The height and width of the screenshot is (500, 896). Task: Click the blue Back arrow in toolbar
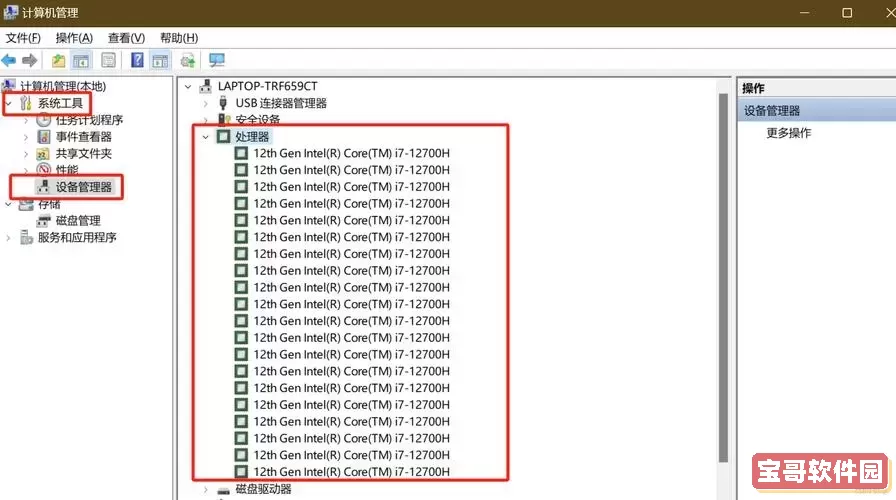(x=9, y=60)
